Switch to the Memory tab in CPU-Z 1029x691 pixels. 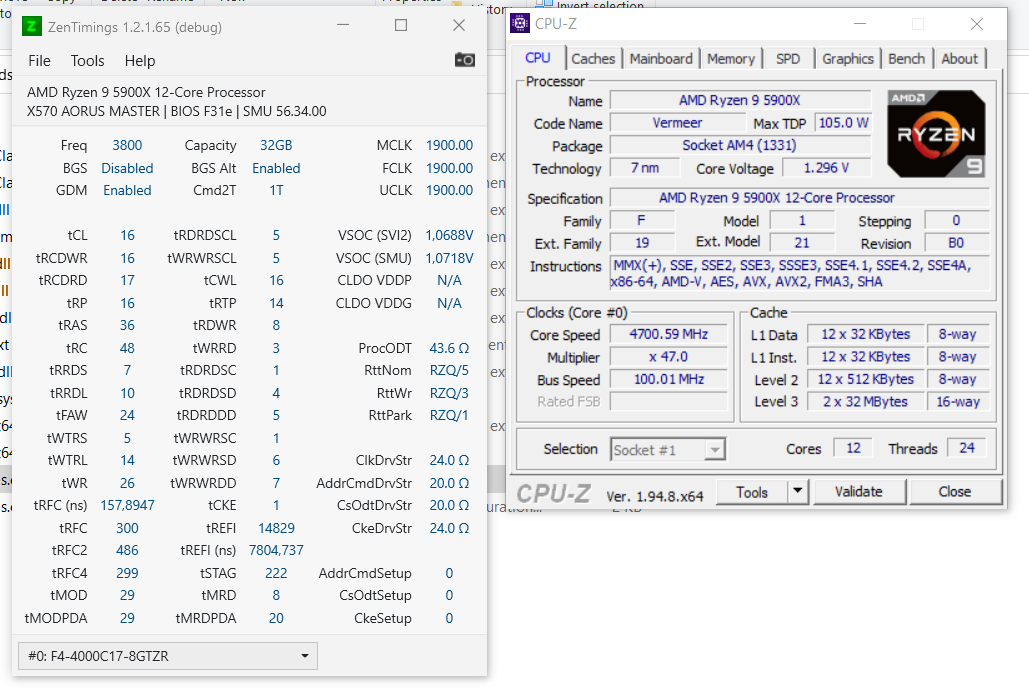731,59
